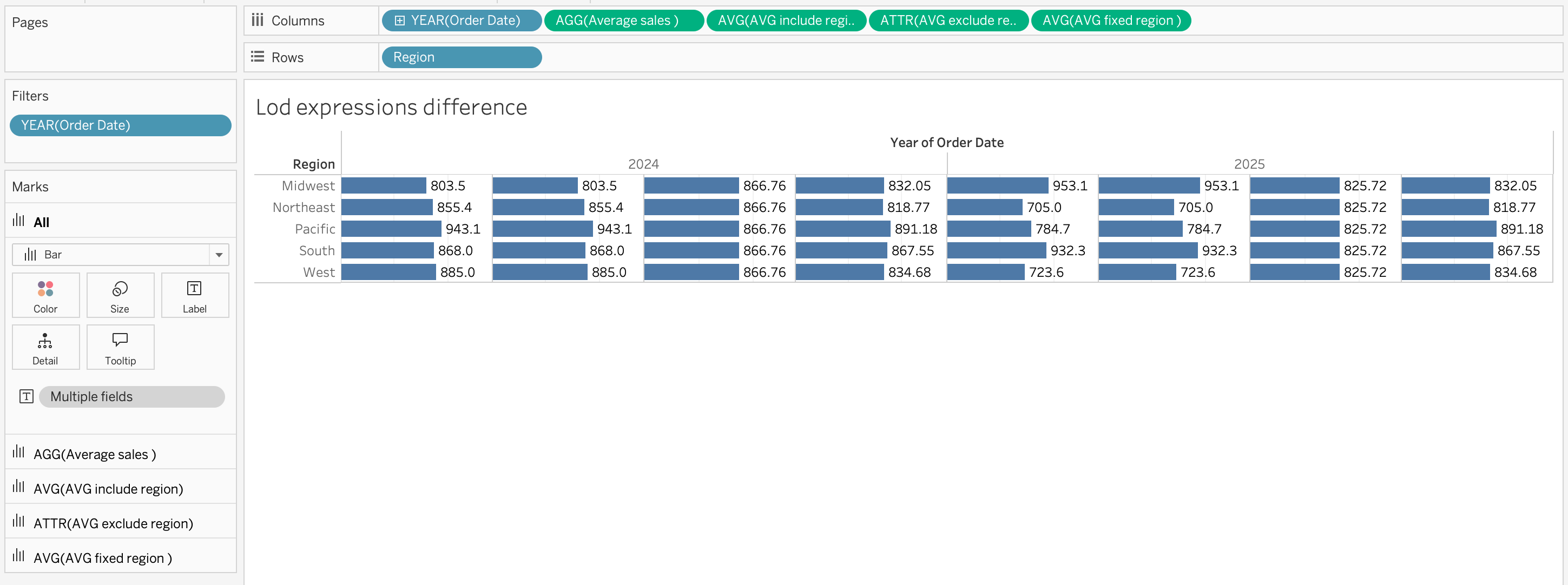Image resolution: width=1568 pixels, height=585 pixels.
Task: Open the AGG(Average sales) marks section
Action: [x=94, y=454]
